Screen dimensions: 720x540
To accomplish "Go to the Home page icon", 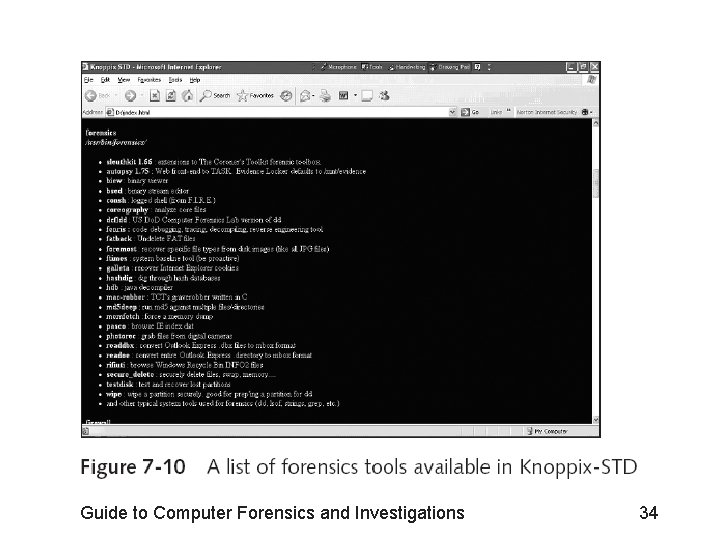I will point(187,96).
